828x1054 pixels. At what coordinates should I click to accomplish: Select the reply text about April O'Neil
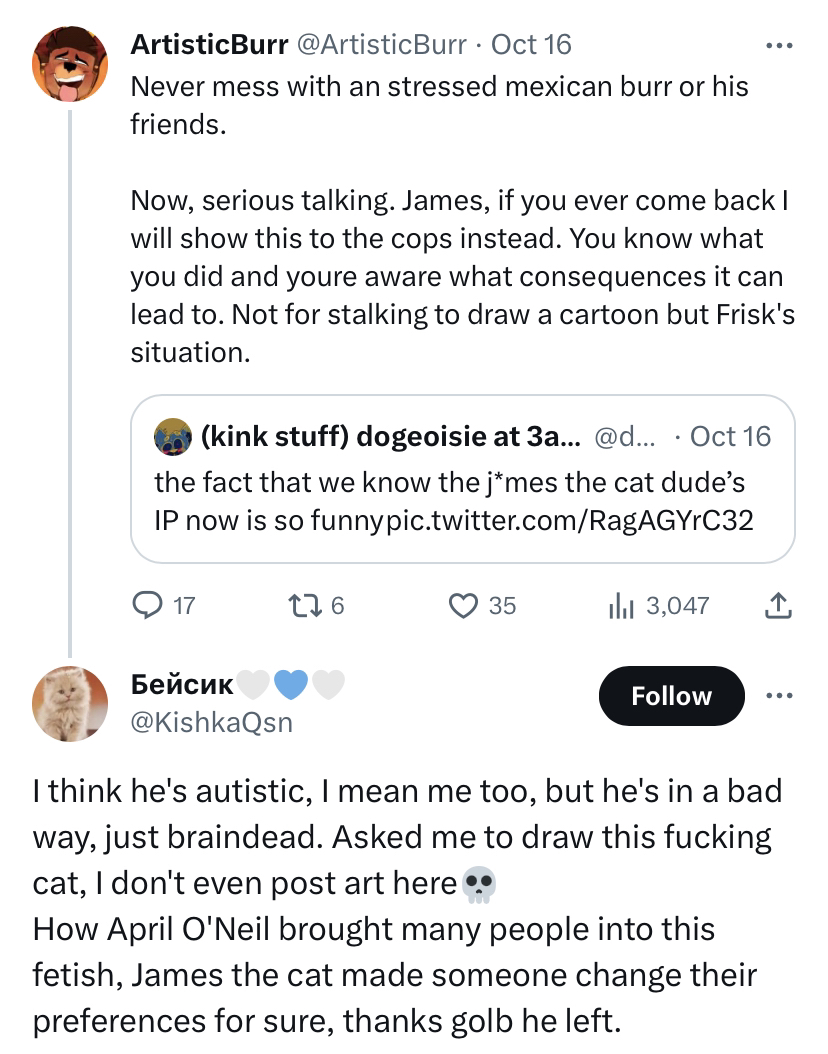395,975
